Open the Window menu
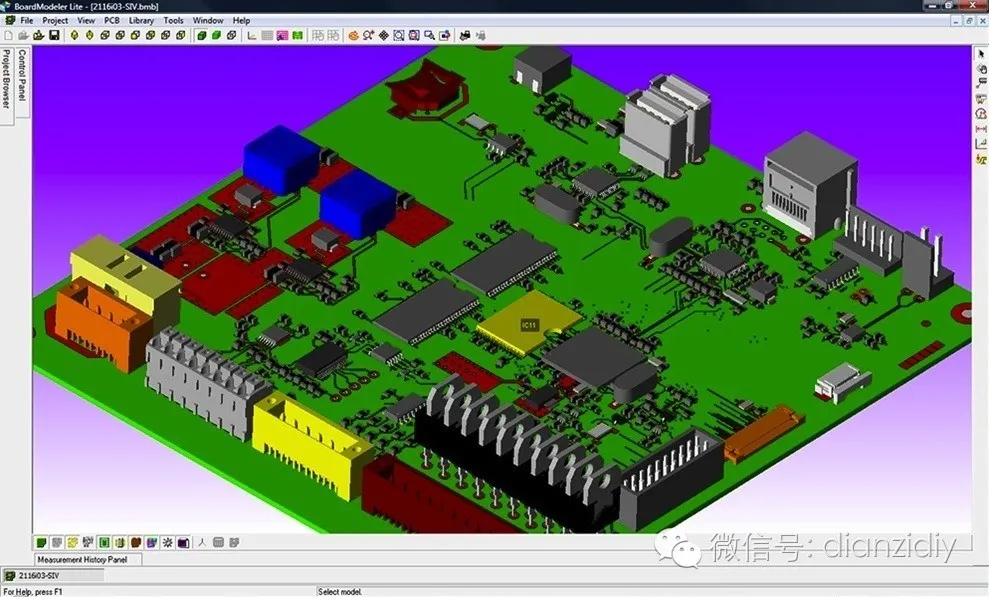The height and width of the screenshot is (597, 989). [x=208, y=20]
